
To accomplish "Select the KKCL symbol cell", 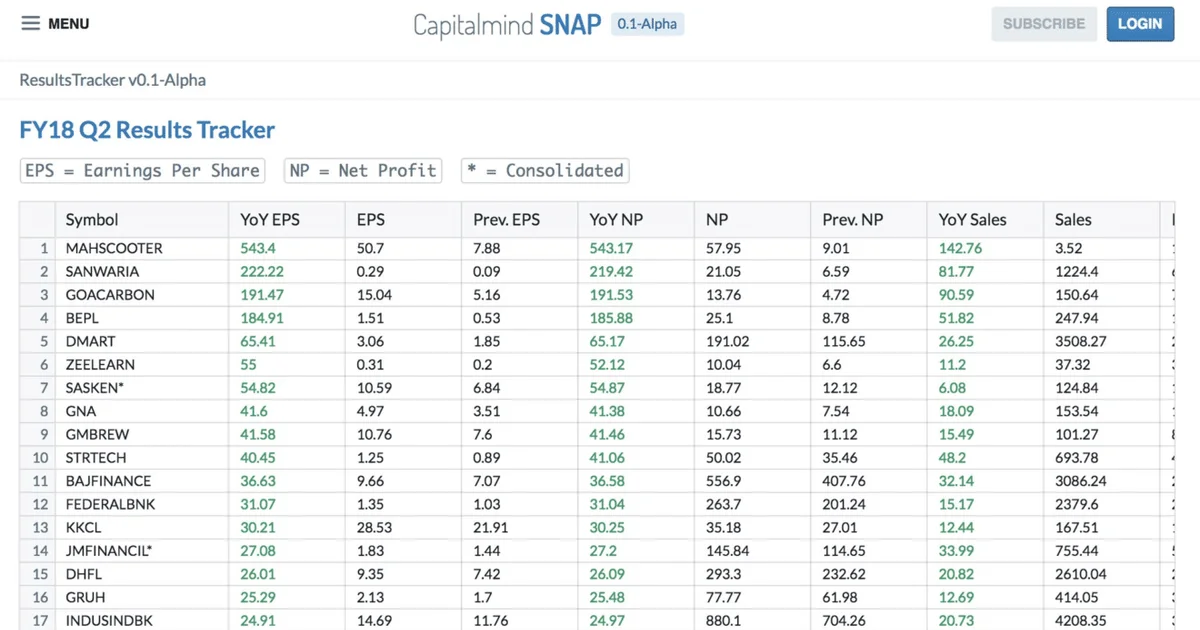I will pyautogui.click(x=143, y=527).
